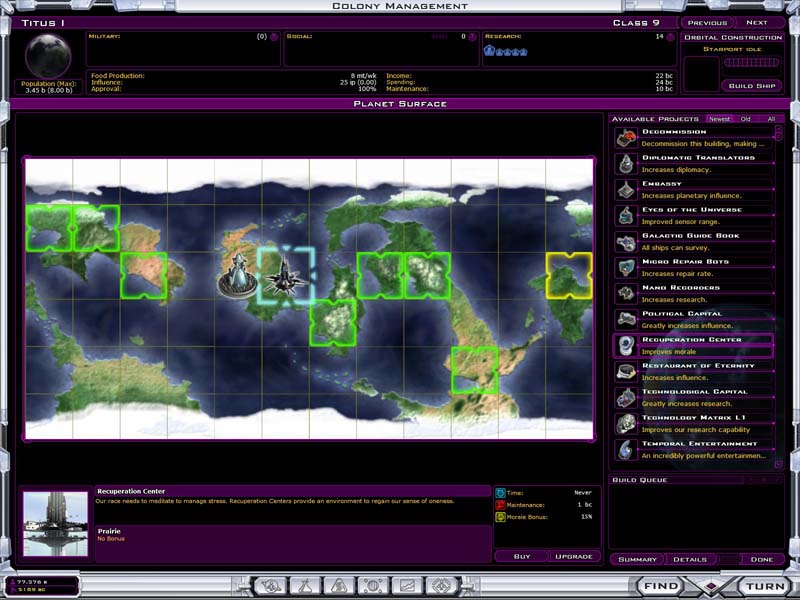Click the 'Income:' label
Screen dimensions: 800x600
point(398,76)
